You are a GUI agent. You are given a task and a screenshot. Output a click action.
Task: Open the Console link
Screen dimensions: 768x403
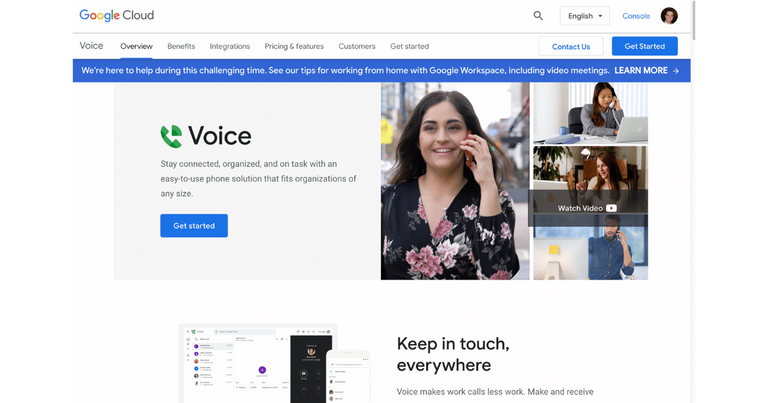(x=636, y=16)
